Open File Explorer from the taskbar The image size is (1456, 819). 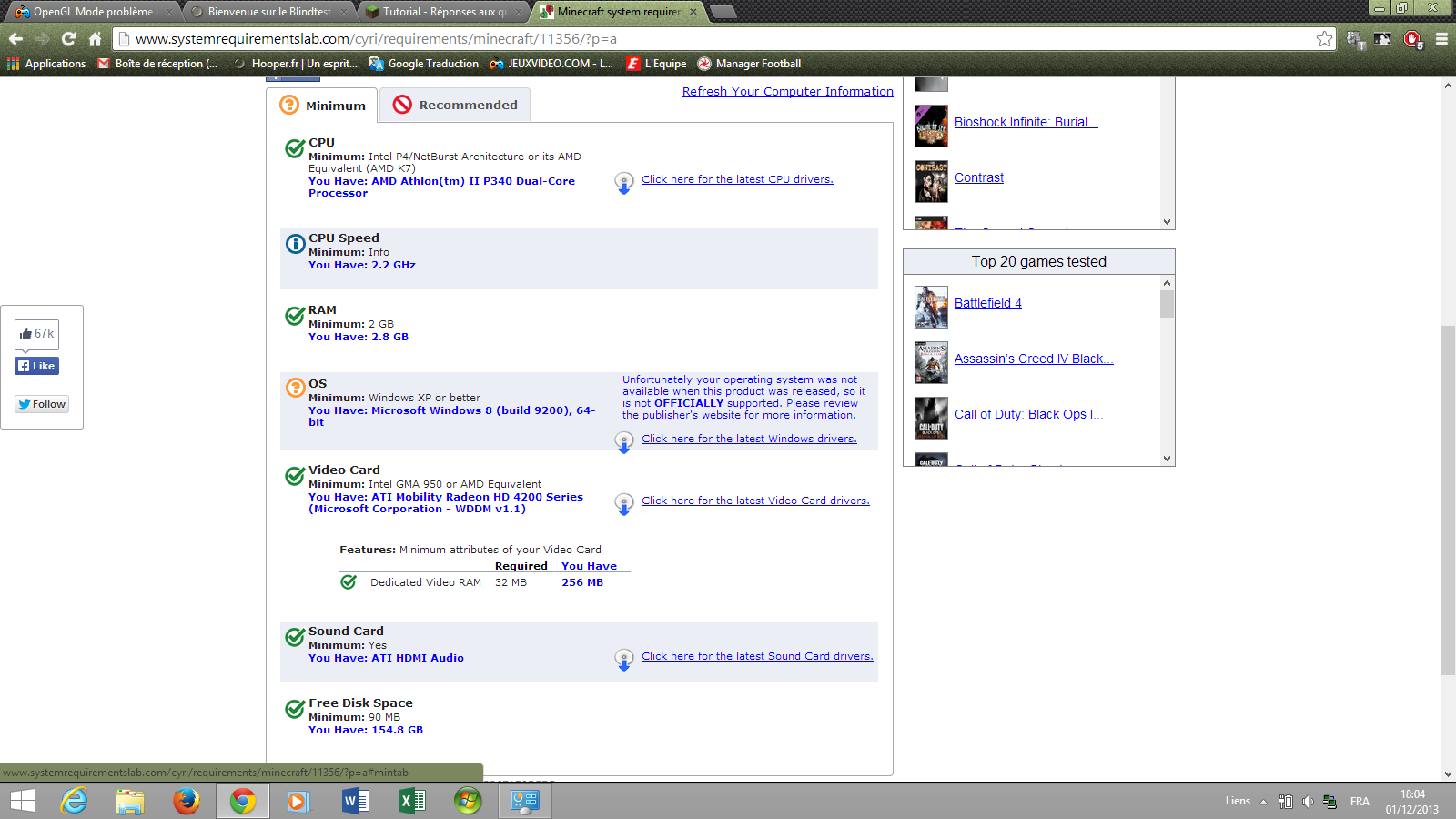pyautogui.click(x=130, y=801)
